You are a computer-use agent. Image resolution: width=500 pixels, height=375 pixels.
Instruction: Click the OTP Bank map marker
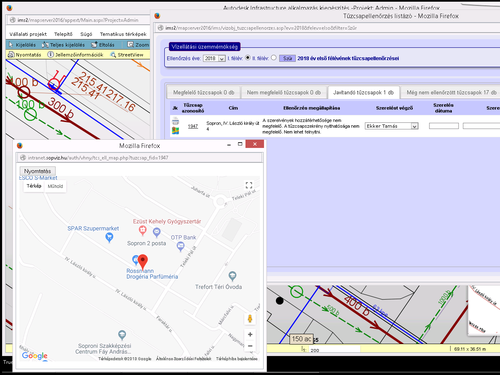[180, 247]
